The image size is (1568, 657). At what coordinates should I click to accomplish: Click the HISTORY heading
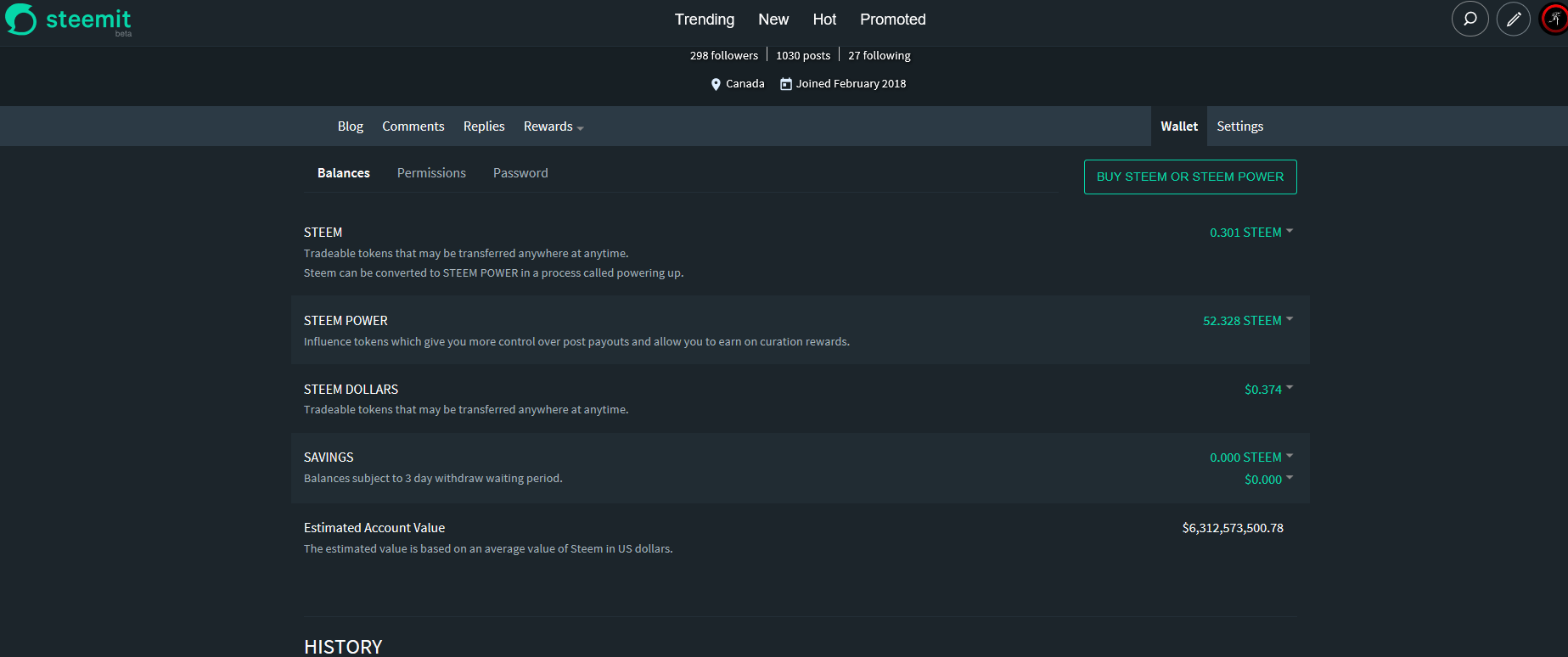[x=343, y=647]
